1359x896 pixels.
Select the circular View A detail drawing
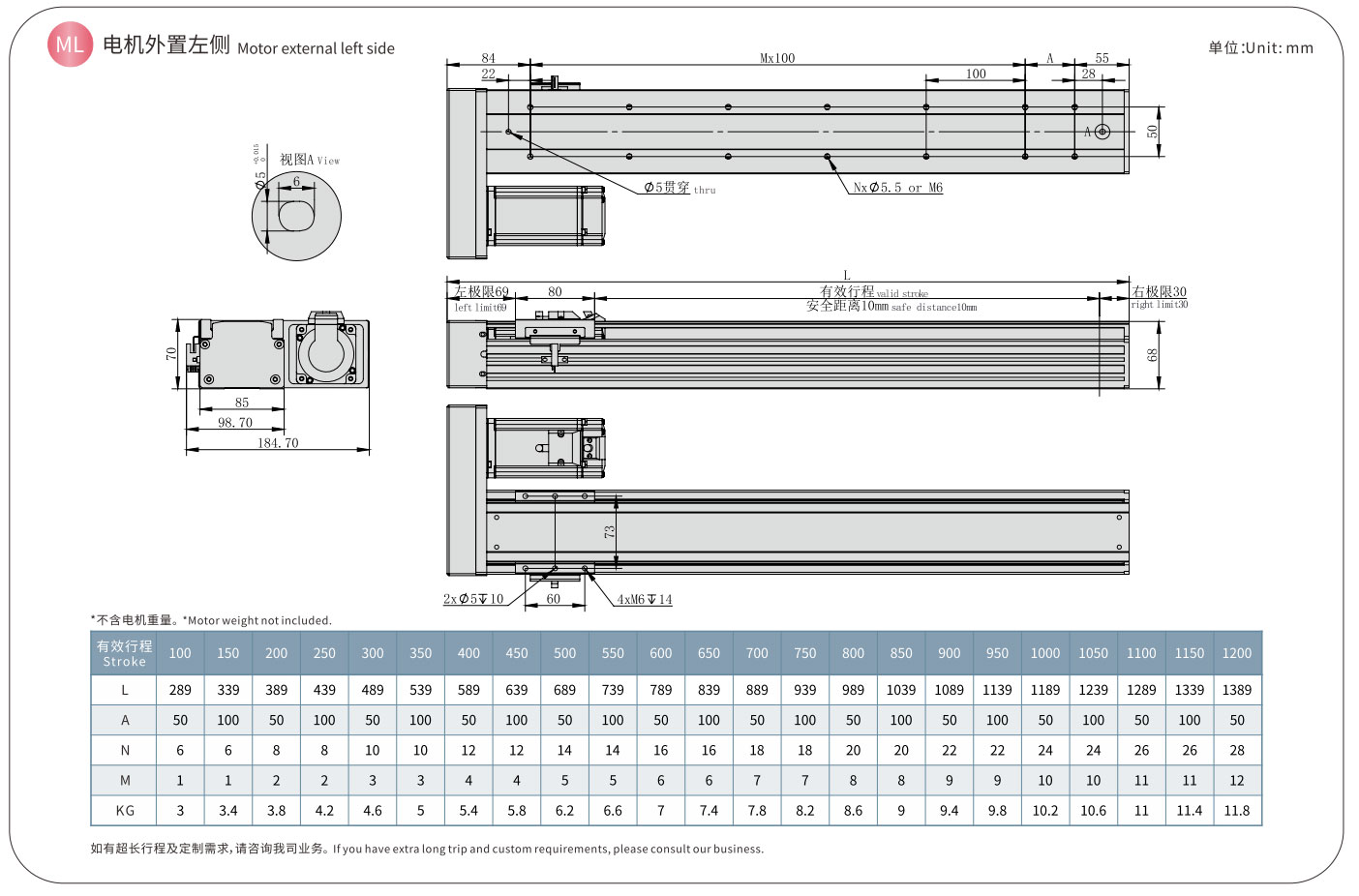[296, 216]
